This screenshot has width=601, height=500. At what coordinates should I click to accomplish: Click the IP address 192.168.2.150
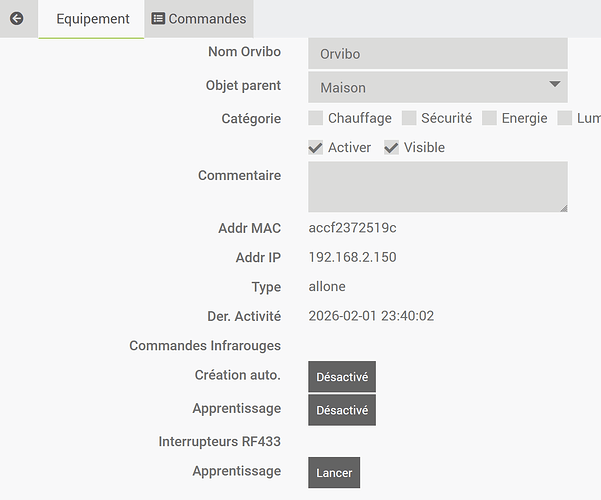click(x=352, y=257)
